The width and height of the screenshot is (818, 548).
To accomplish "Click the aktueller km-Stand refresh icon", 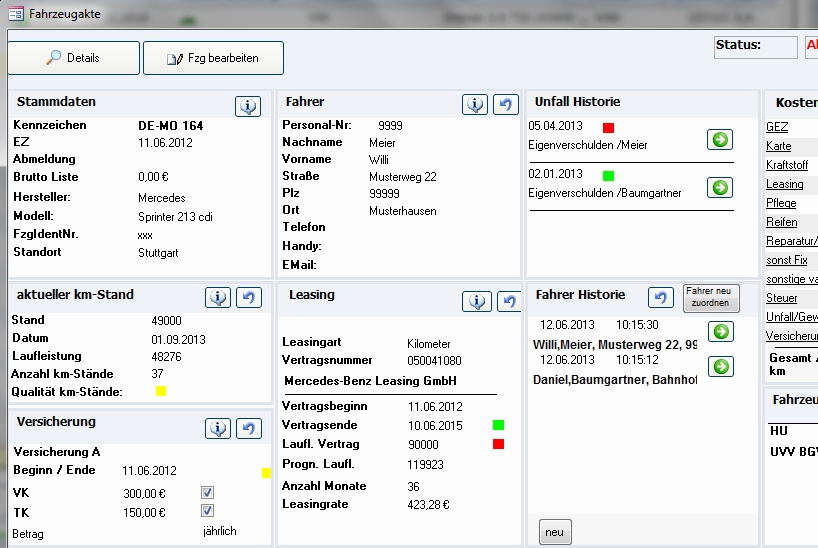I will tap(249, 297).
